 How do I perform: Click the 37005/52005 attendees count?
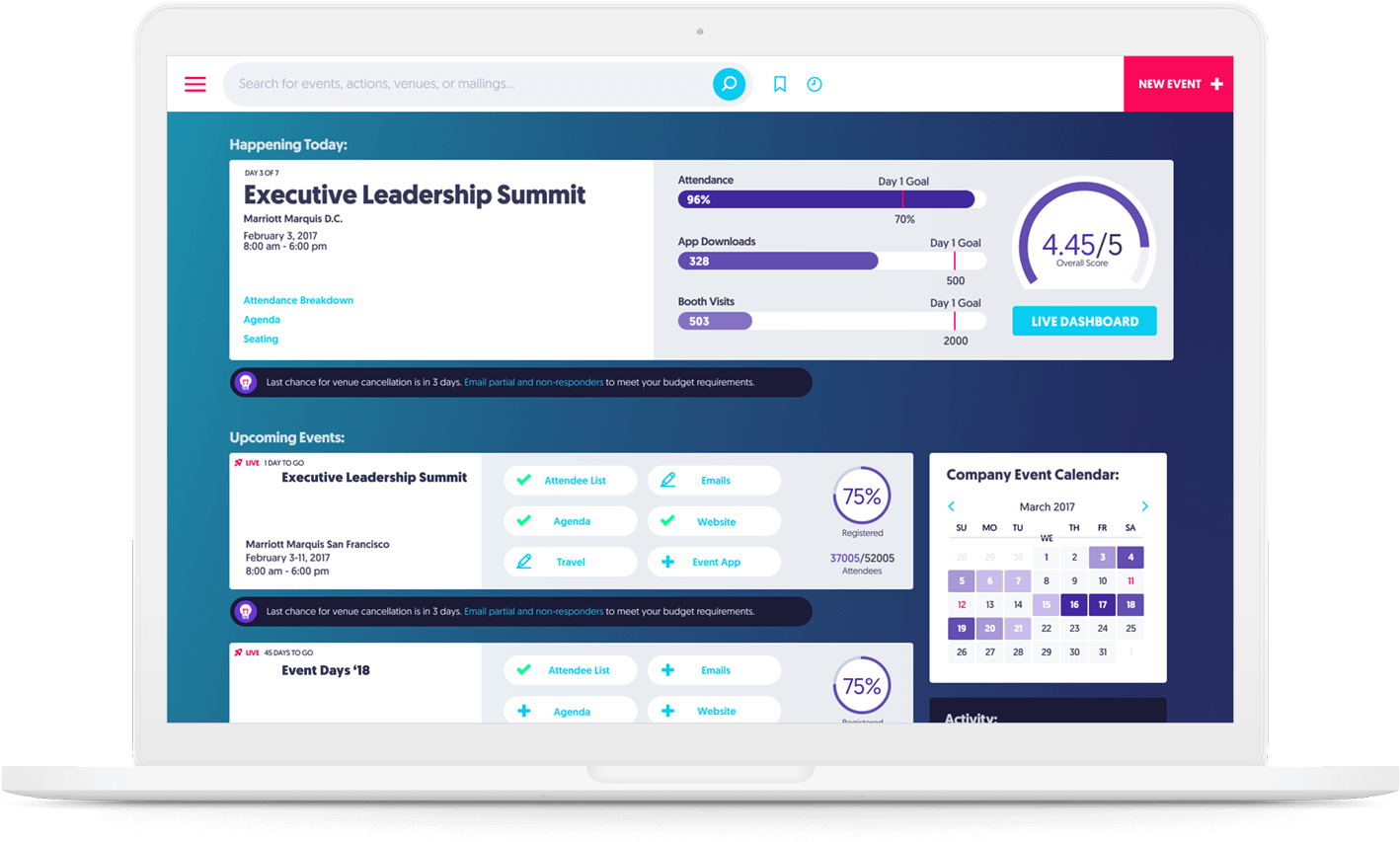click(x=862, y=558)
